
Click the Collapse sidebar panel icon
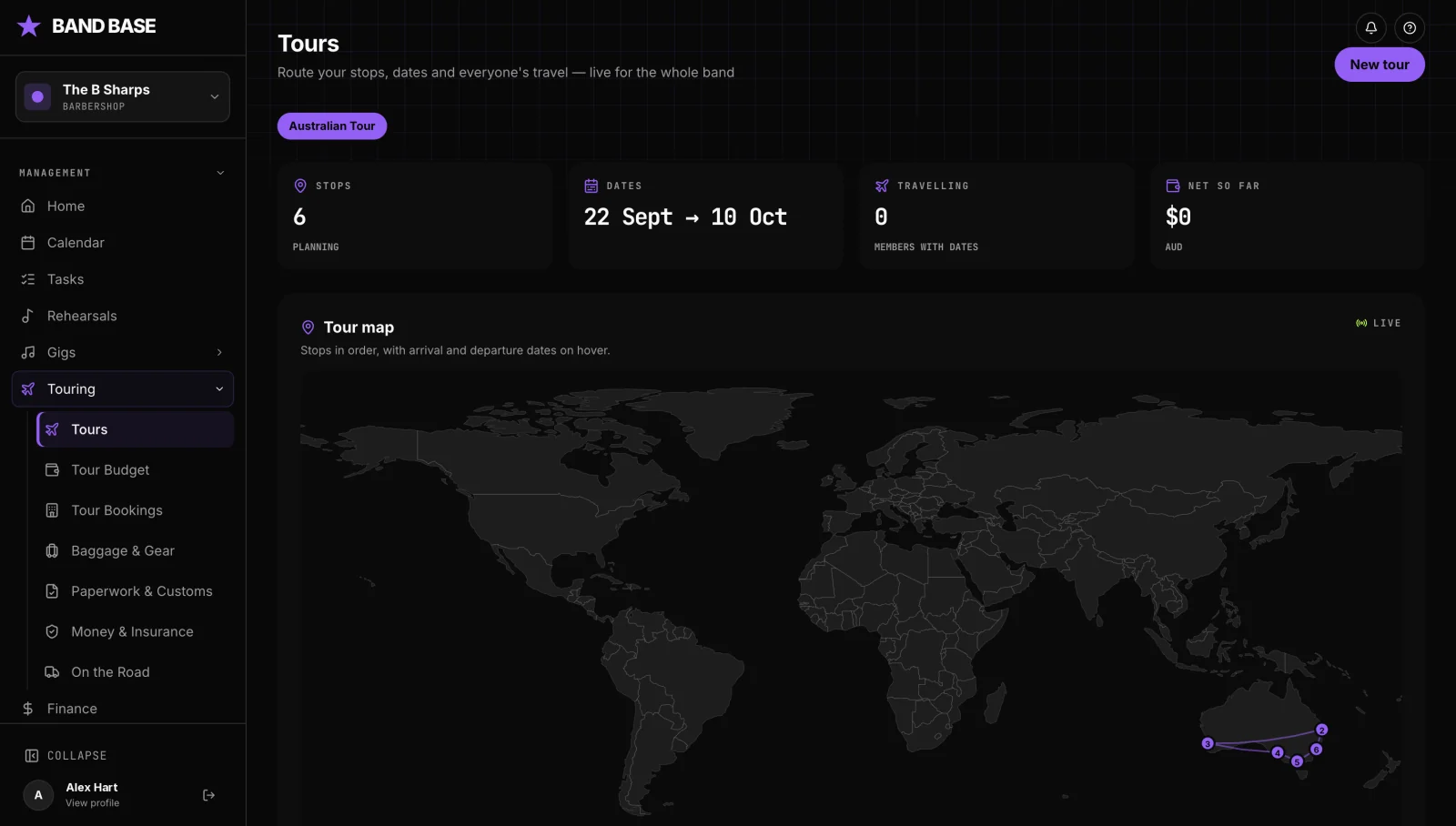[32, 755]
